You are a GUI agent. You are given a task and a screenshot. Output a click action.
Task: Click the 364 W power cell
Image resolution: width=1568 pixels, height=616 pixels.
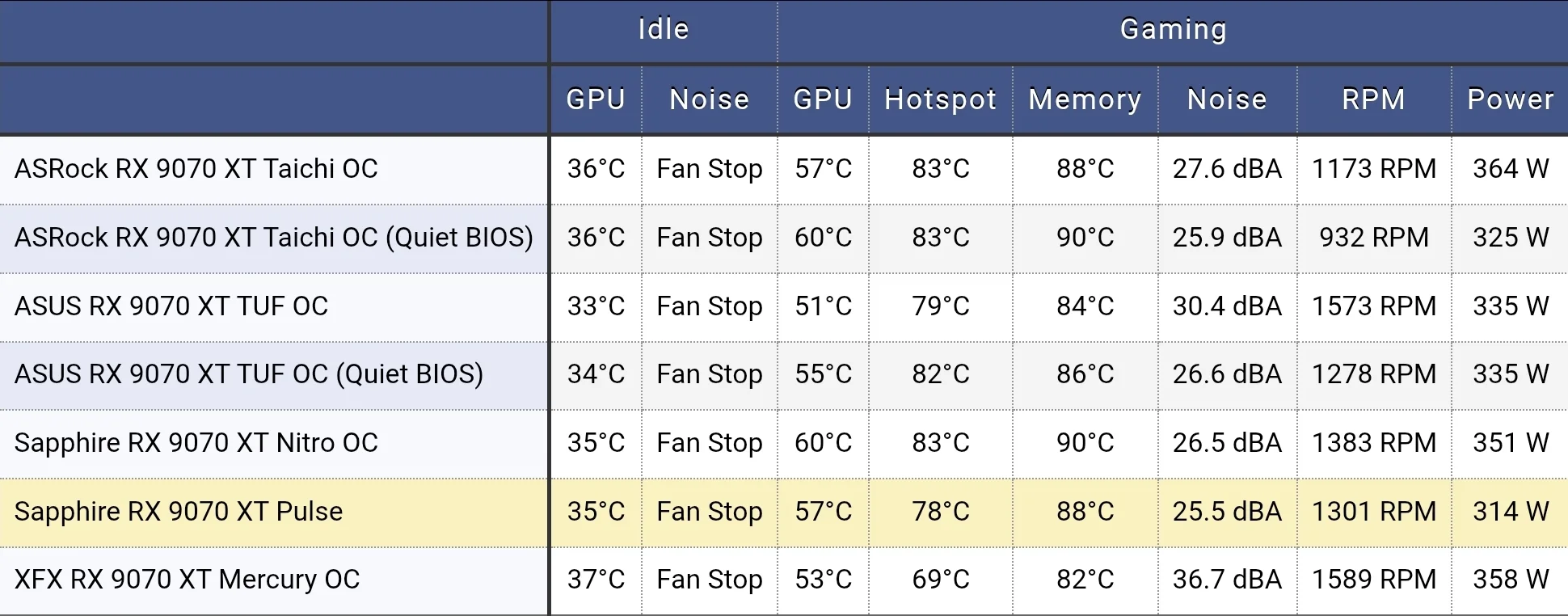[x=1510, y=169]
